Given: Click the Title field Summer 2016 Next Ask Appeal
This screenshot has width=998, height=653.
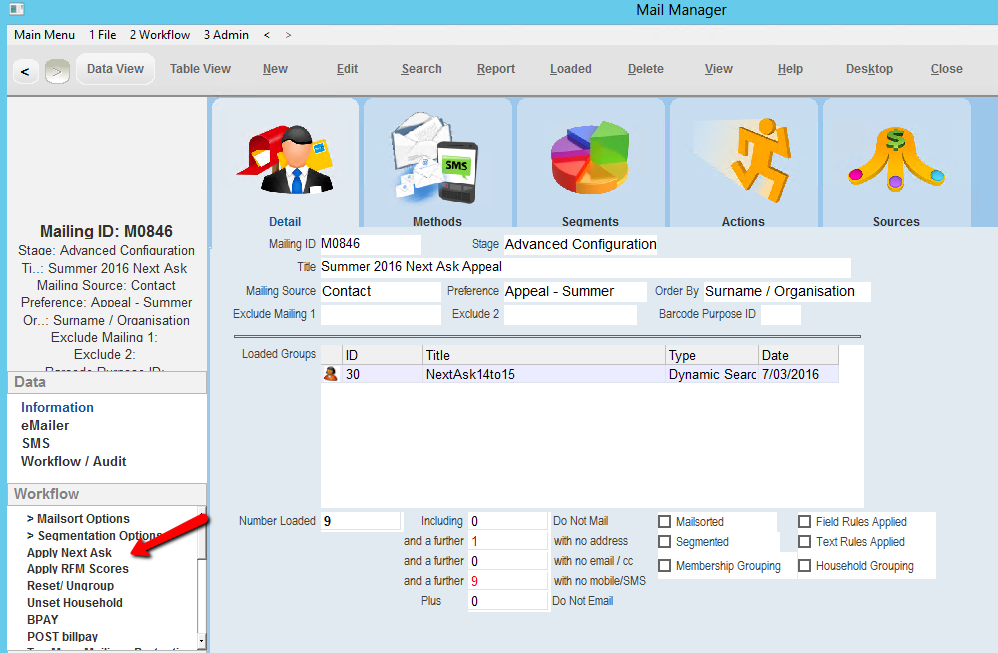Looking at the screenshot, I should coord(585,267).
